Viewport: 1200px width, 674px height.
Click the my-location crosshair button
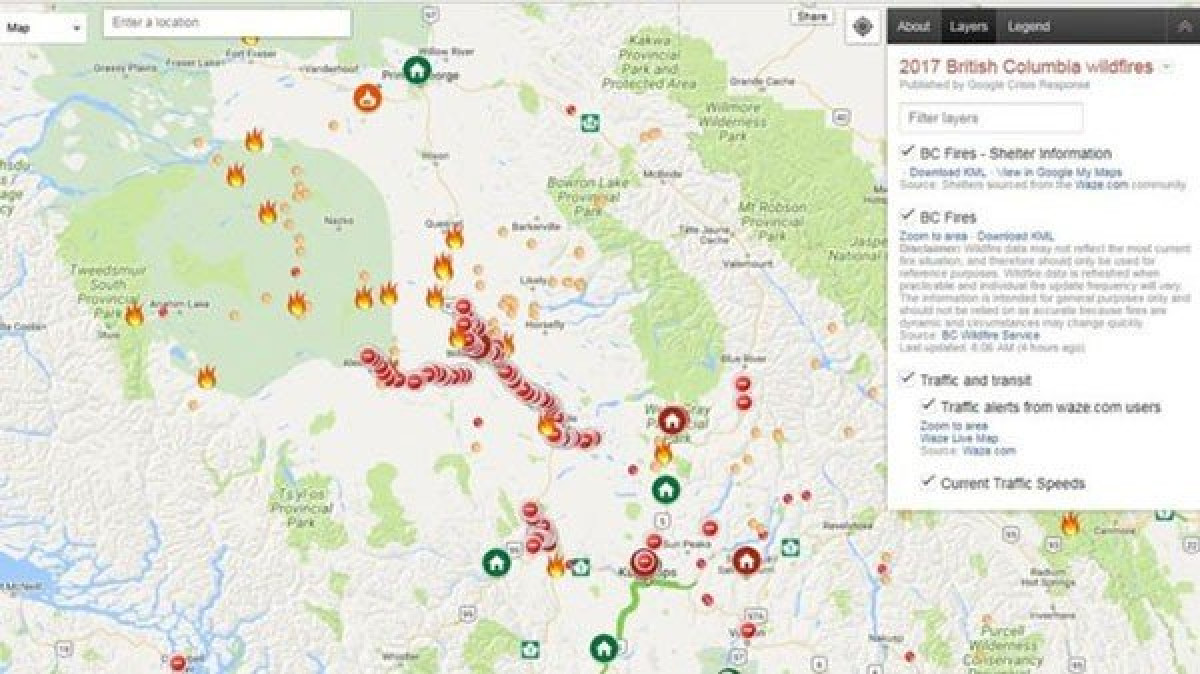pos(863,27)
